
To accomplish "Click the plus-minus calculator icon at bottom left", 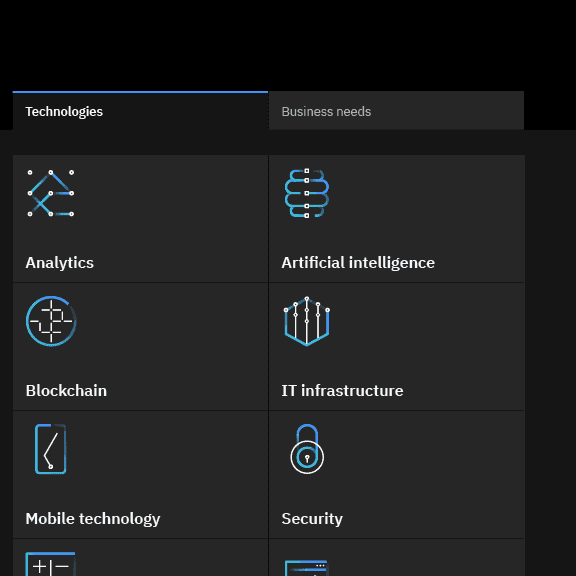I will (x=50, y=564).
